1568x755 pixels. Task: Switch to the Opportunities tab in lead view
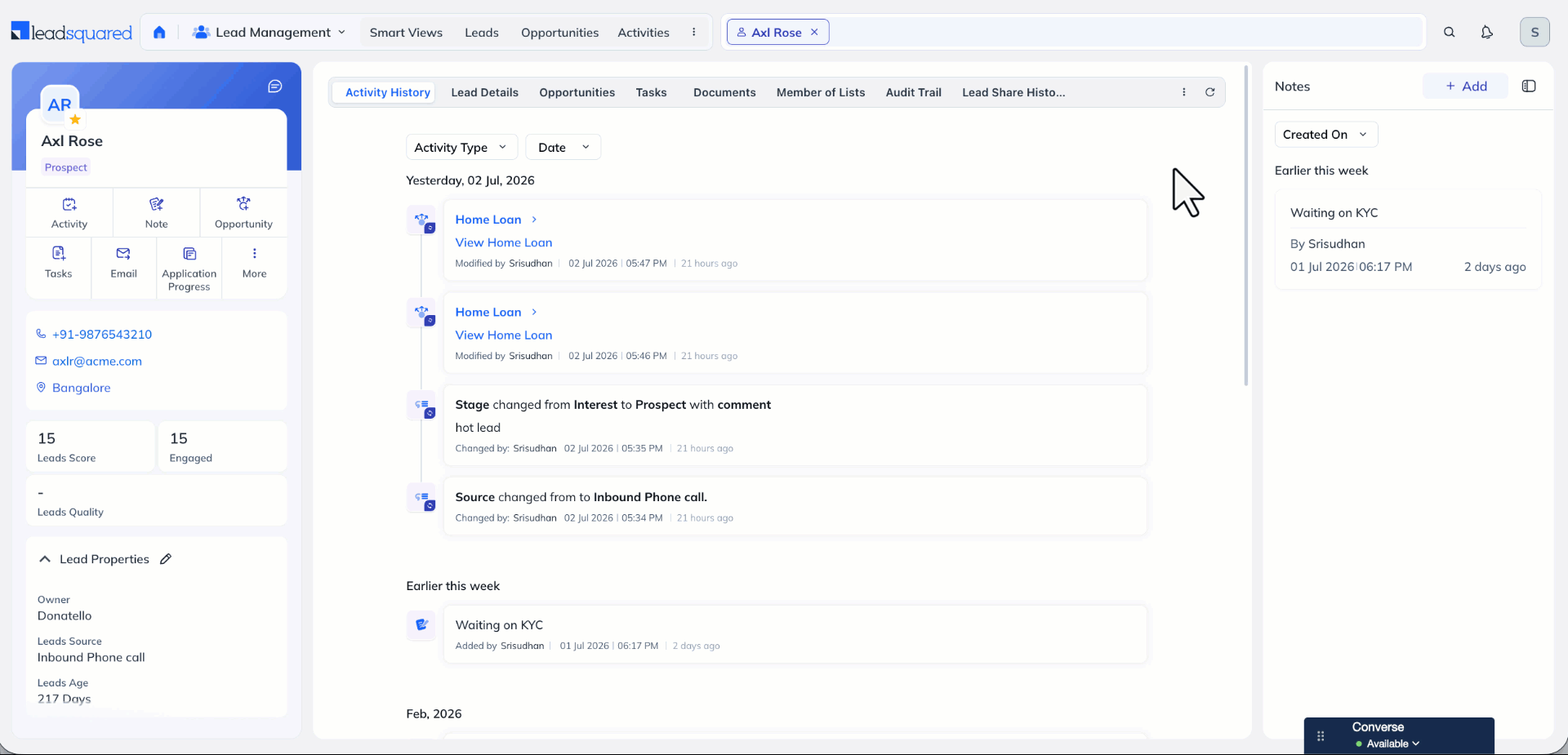tap(577, 92)
